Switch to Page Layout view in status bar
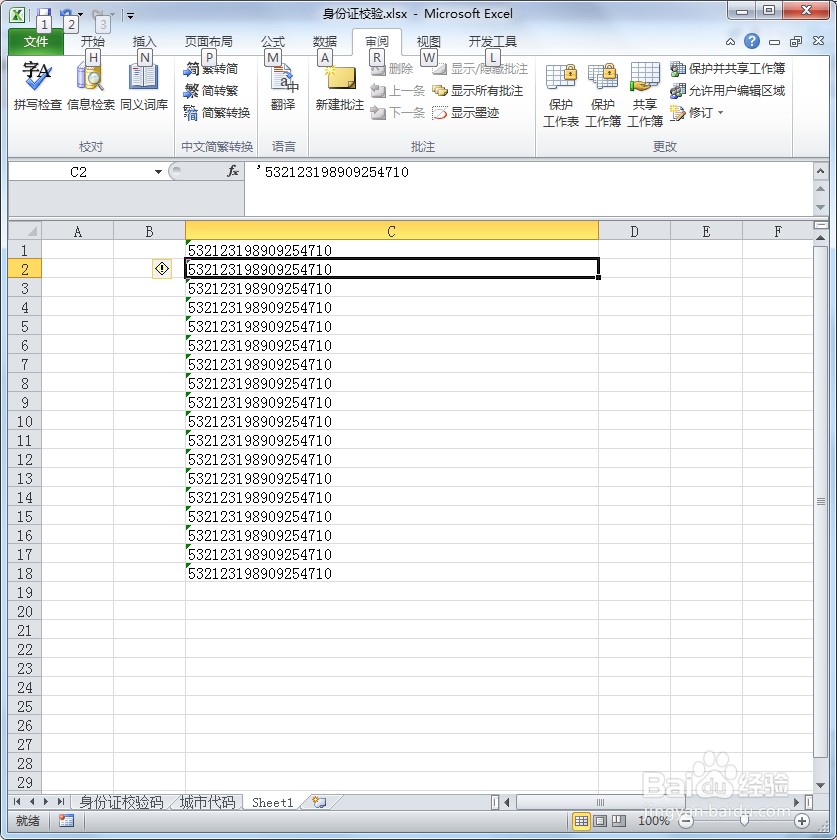The image size is (837, 840). click(600, 821)
